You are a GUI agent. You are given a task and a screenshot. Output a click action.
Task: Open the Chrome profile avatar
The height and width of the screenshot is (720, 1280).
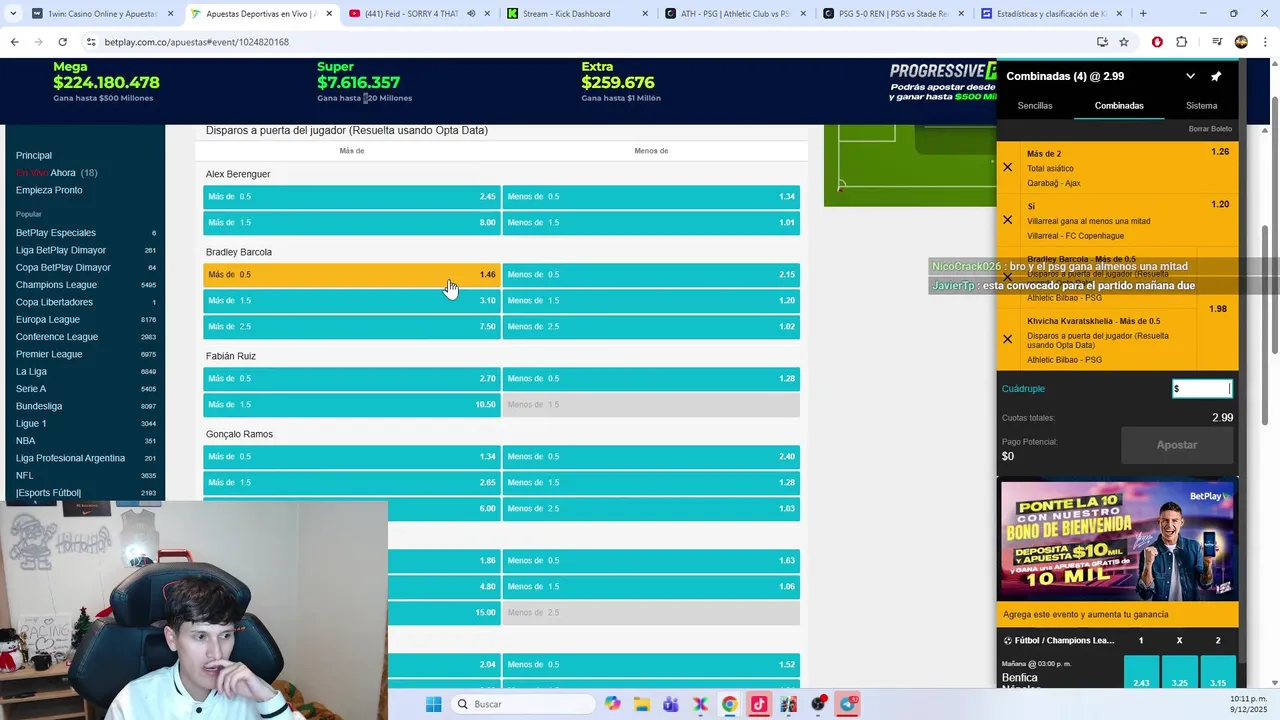point(1241,42)
